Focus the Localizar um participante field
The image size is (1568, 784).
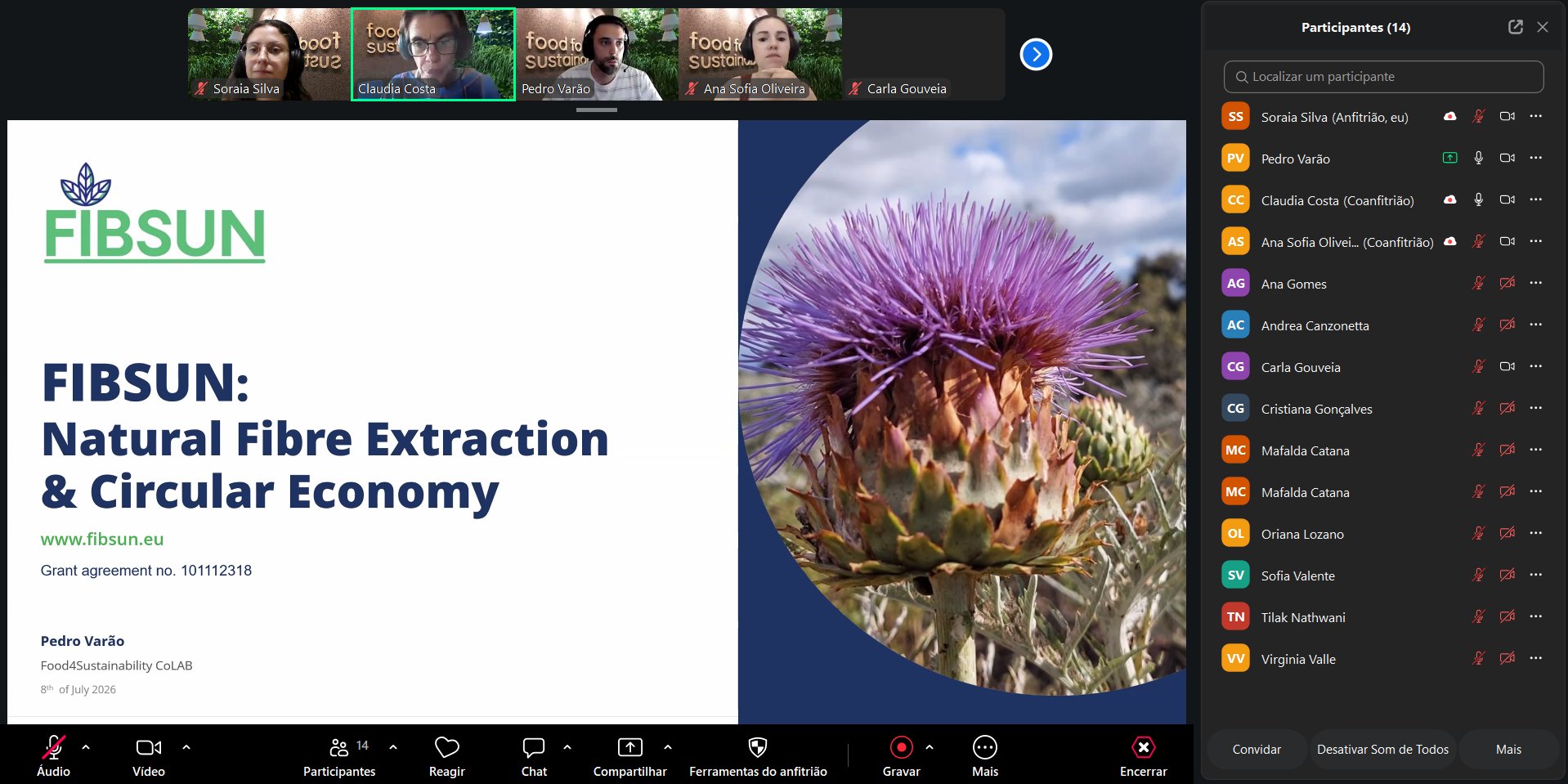pyautogui.click(x=1383, y=77)
